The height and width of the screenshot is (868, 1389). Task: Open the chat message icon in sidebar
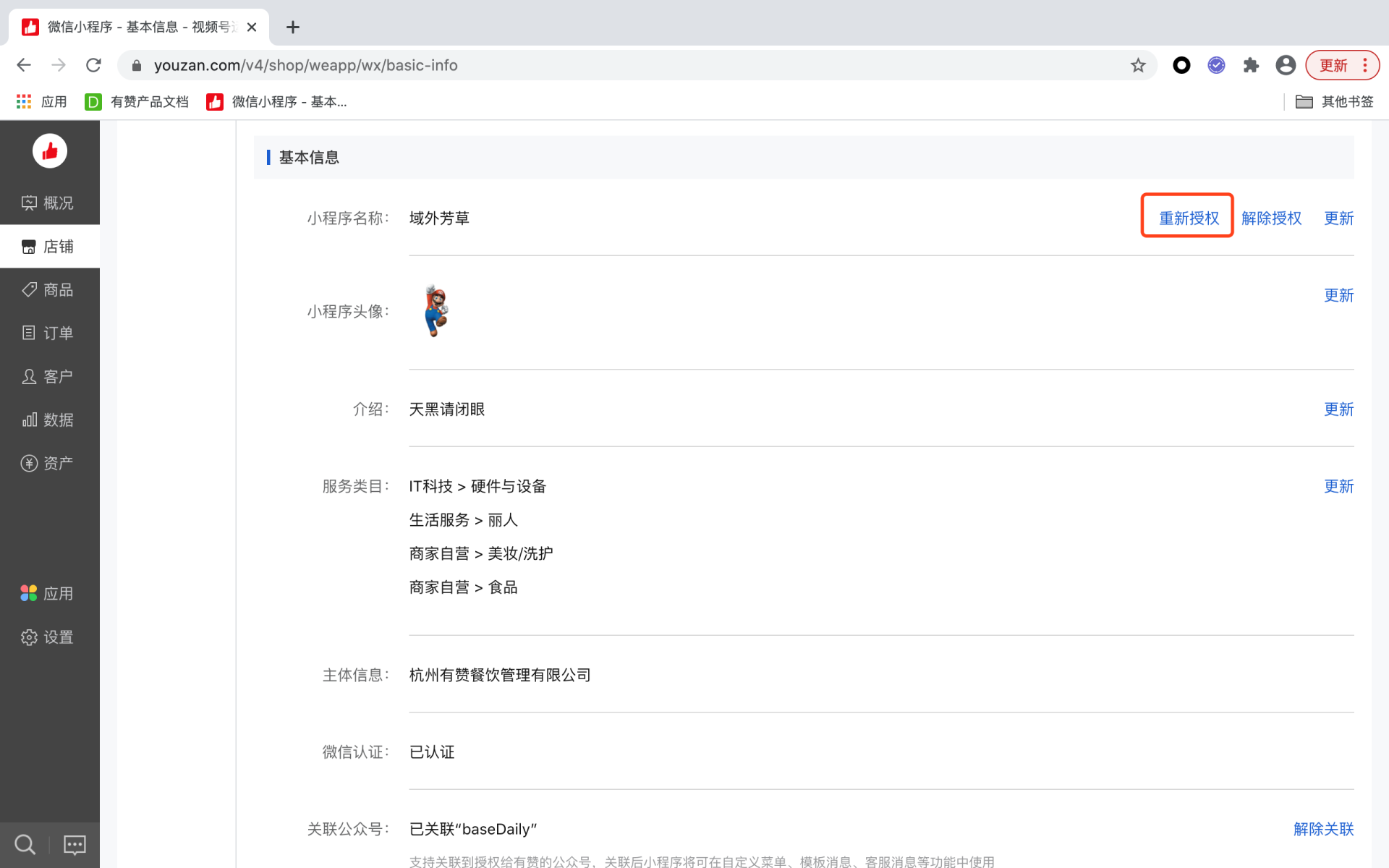[x=75, y=844]
